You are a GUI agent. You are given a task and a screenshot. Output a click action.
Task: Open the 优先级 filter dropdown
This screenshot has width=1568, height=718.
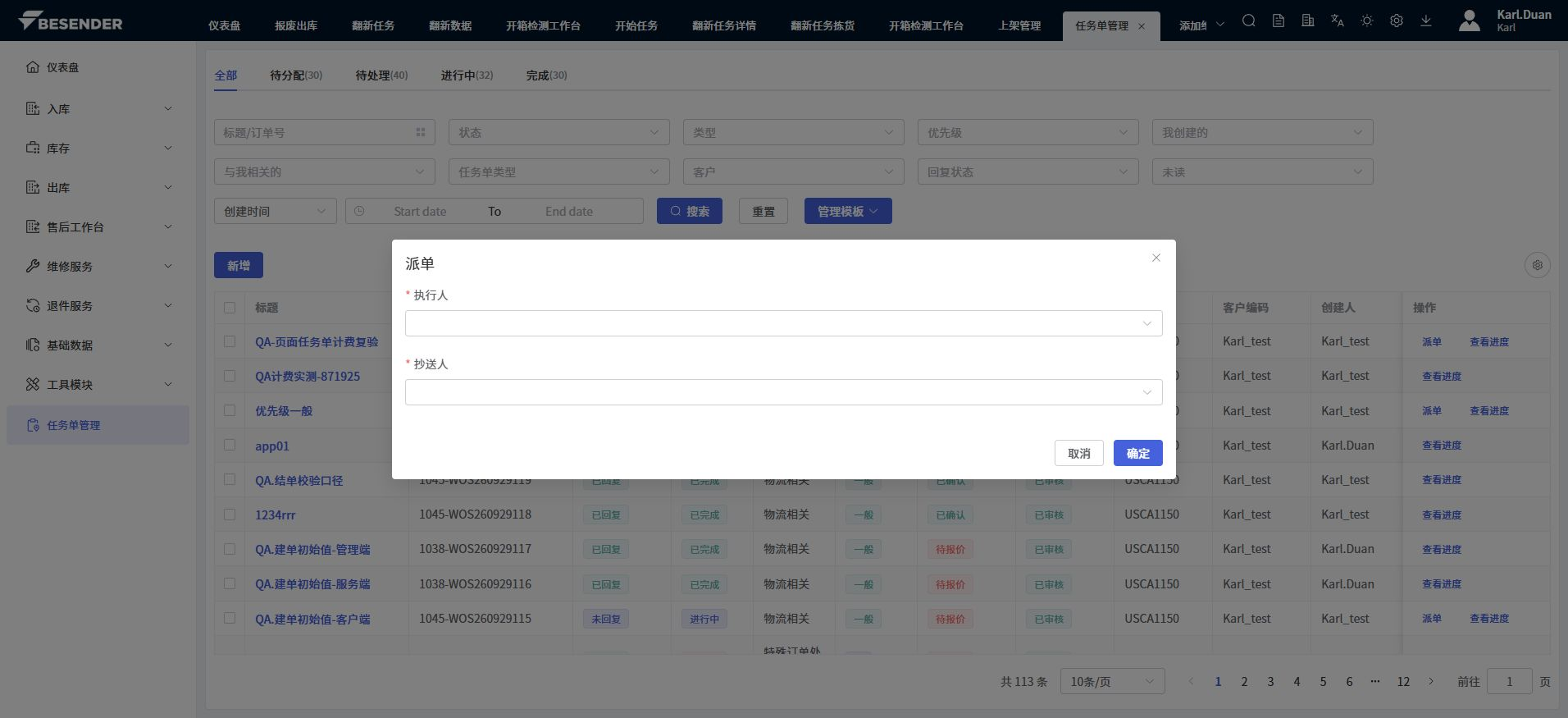[x=1028, y=132]
